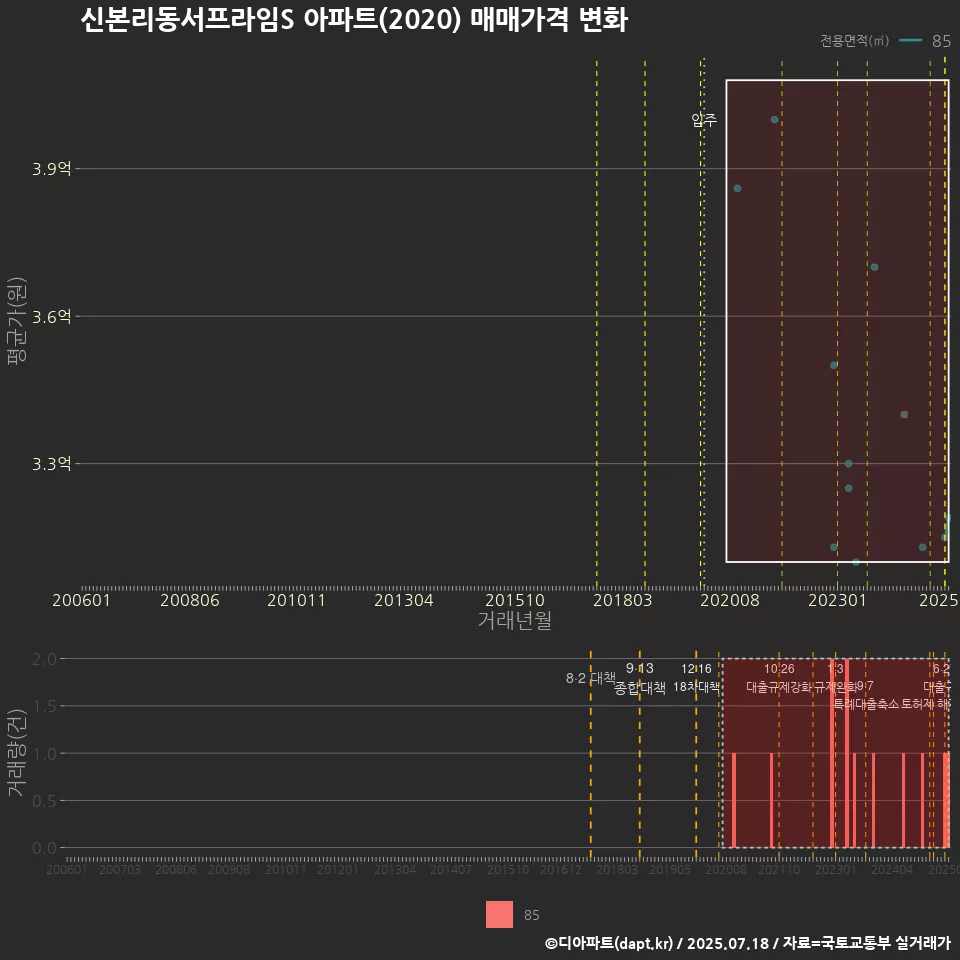Click the 1.0 volume axis label

coord(44,754)
